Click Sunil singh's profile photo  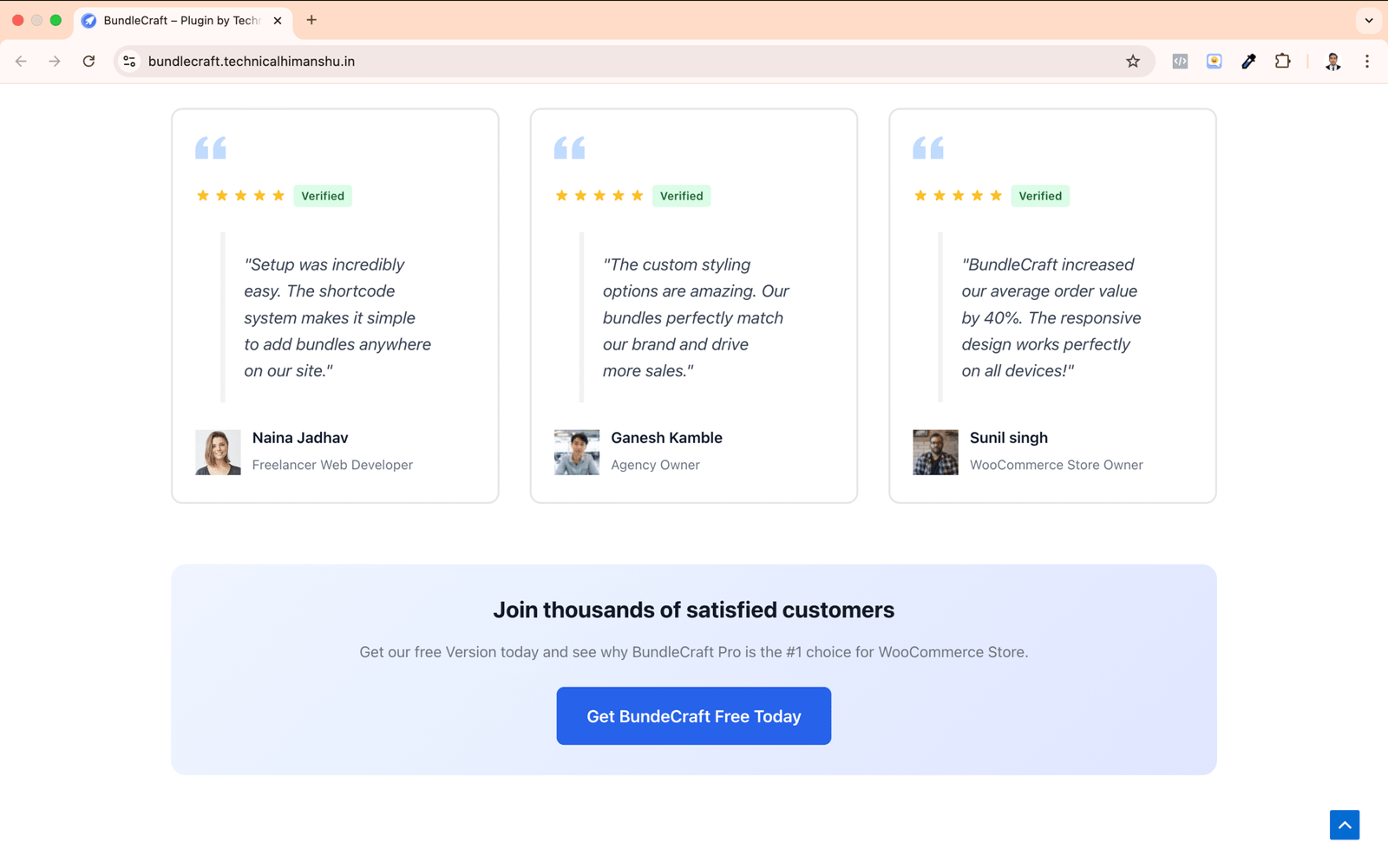point(935,452)
